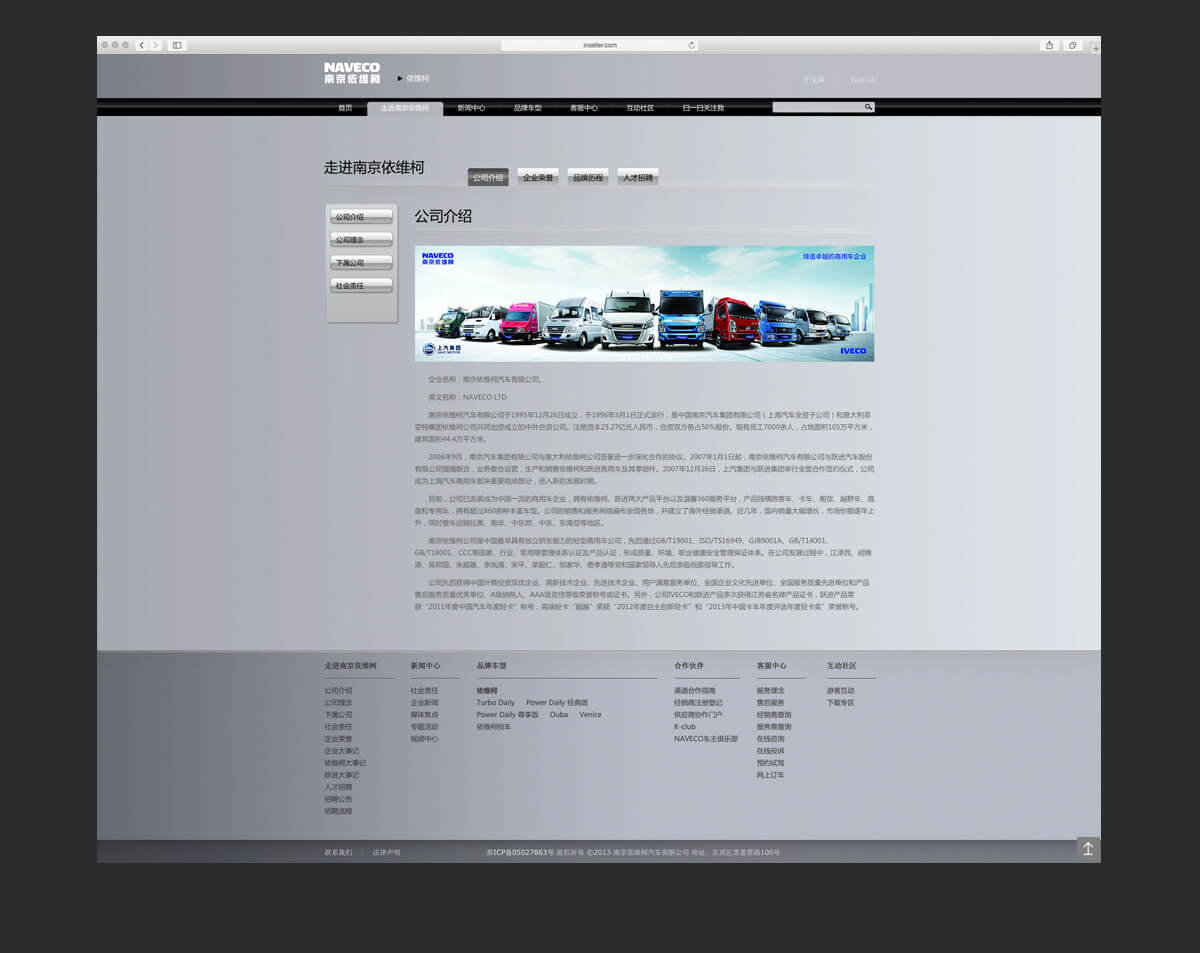Open footer link NAVECO车主俱乐部
Screen dimensions: 1200x953
706,739
